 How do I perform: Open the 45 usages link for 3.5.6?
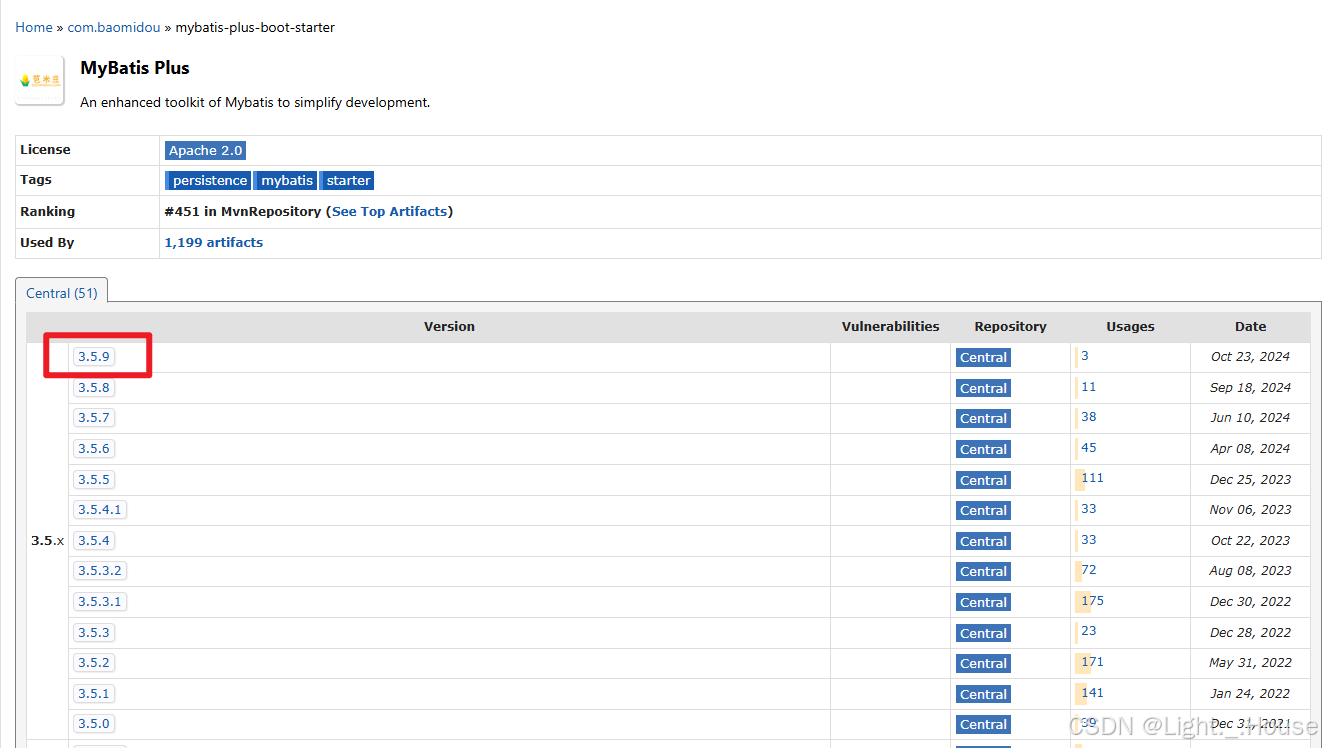(1089, 448)
